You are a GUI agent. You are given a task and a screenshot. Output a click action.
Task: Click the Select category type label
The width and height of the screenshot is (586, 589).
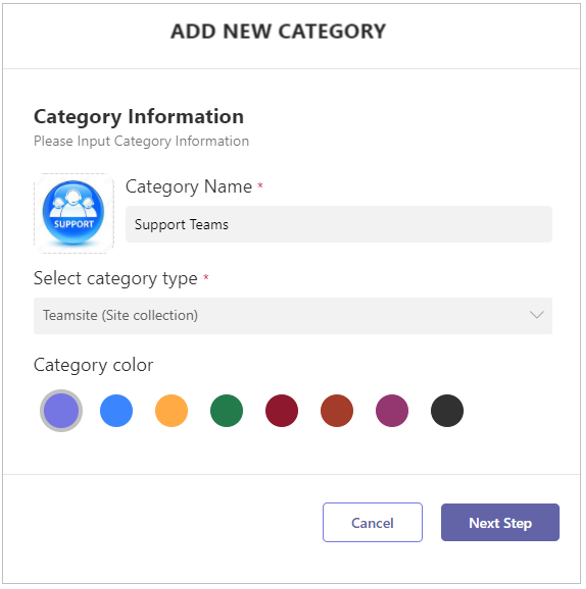tap(115, 279)
